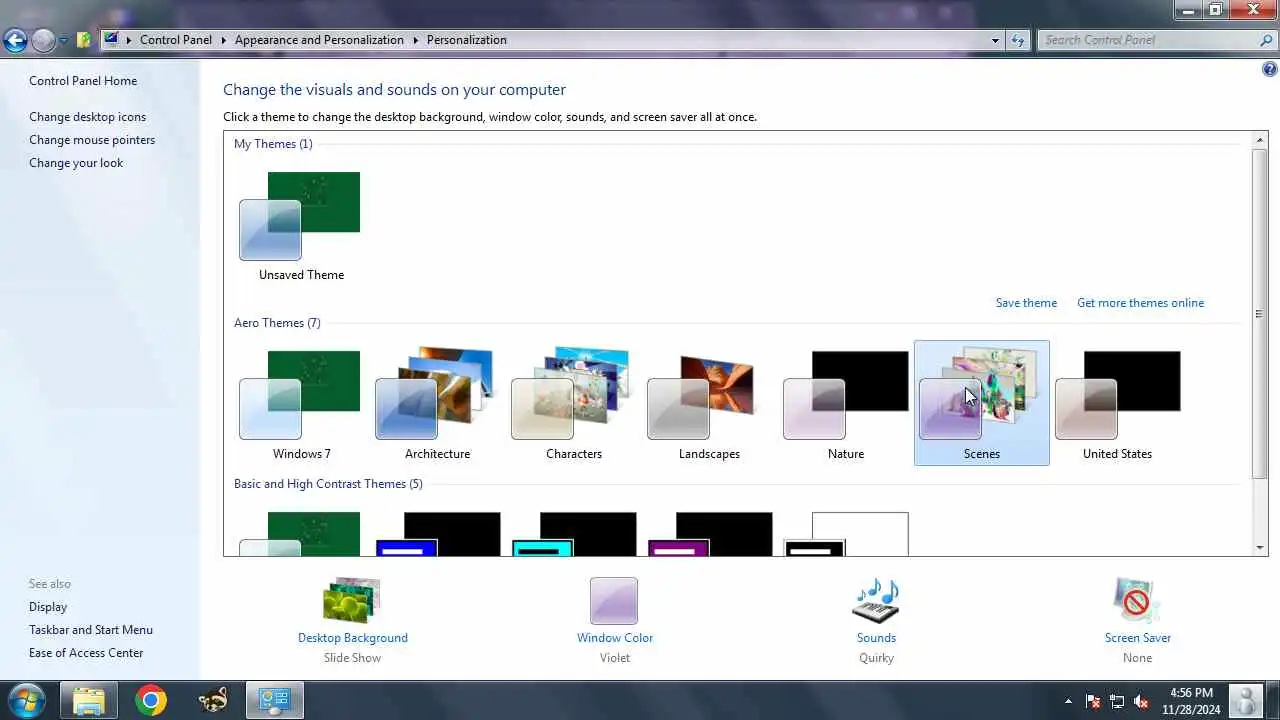Screen dimensions: 1280x720
Task: Select the Windows 7 Aero theme
Action: click(301, 404)
